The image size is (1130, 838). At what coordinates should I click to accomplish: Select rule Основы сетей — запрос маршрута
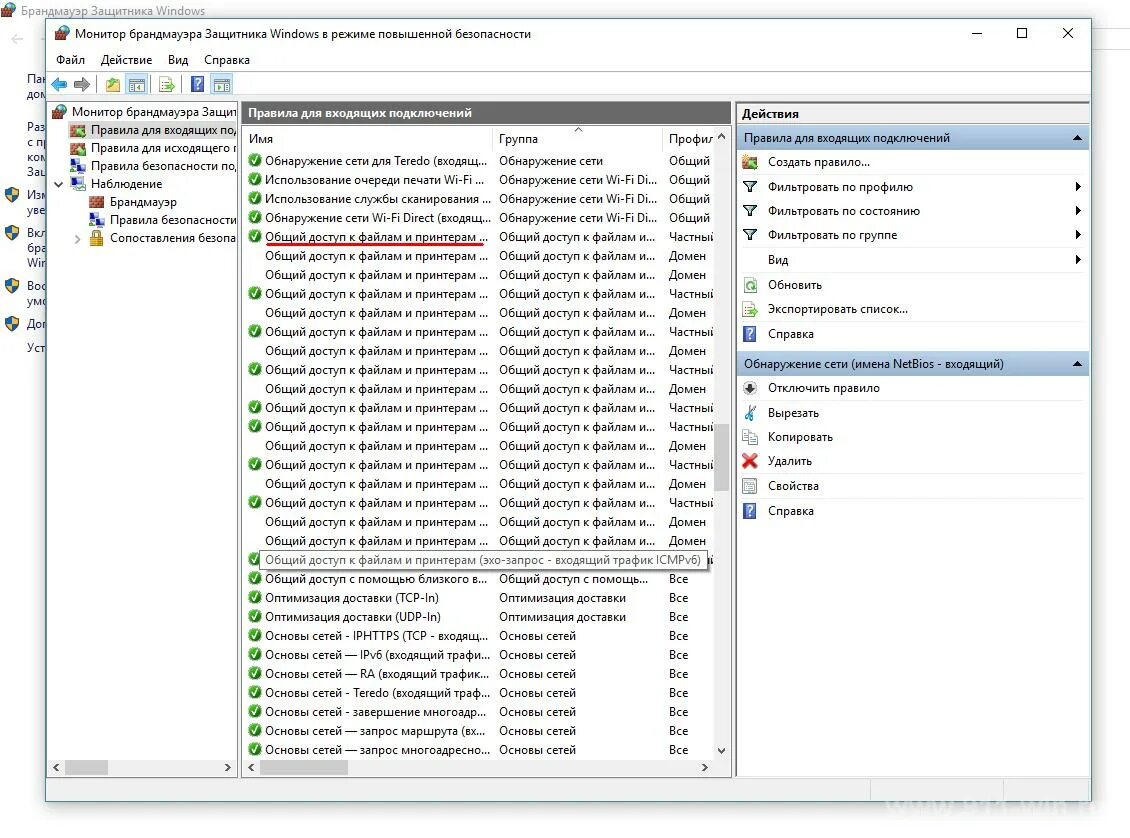(x=375, y=731)
